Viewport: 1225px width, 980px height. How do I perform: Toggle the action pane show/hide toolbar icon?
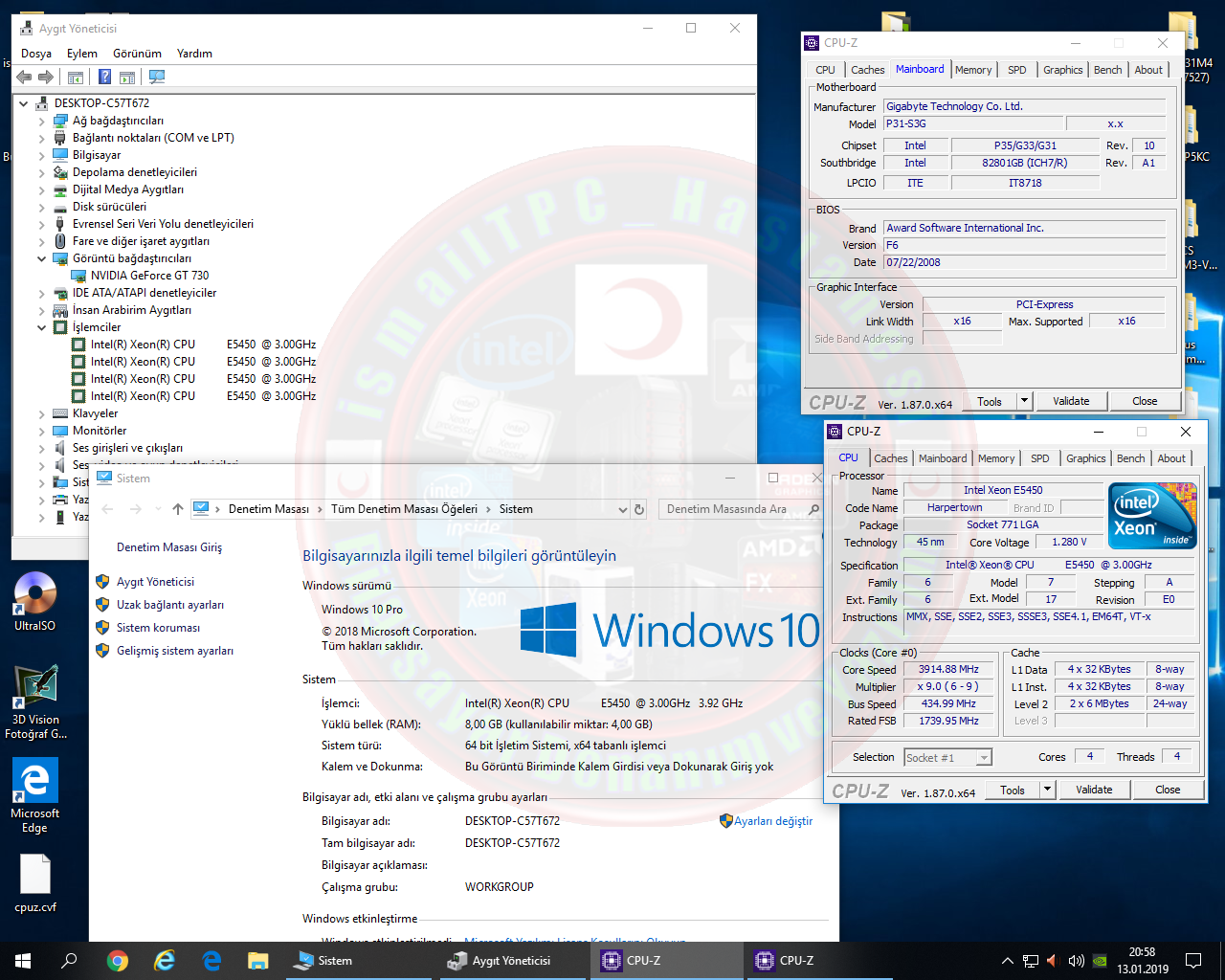[x=127, y=77]
